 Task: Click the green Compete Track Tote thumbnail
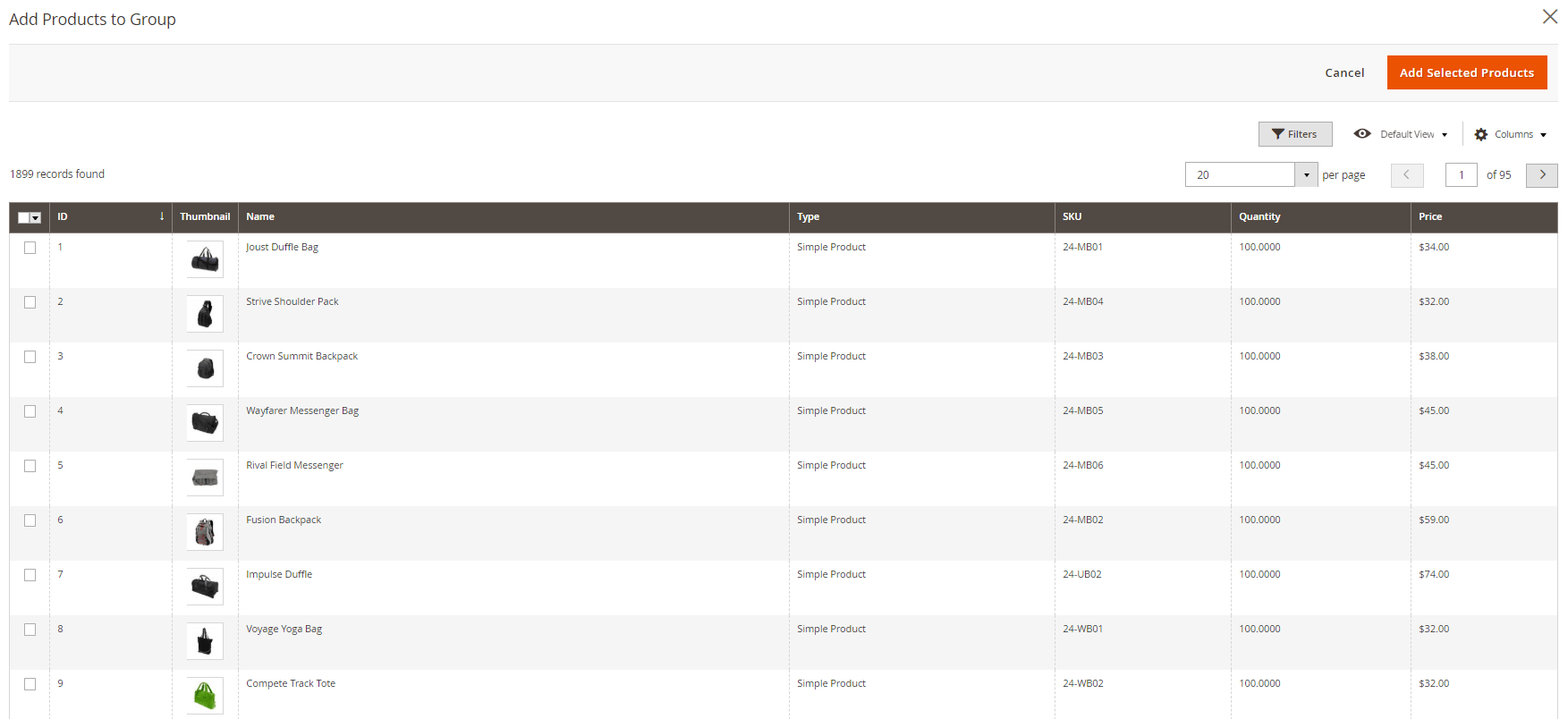click(205, 696)
